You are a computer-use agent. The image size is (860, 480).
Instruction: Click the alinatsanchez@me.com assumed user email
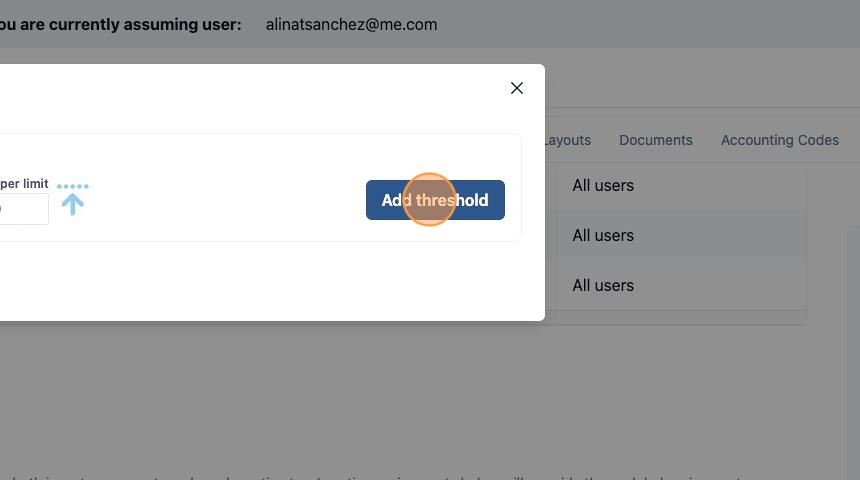pos(351,25)
